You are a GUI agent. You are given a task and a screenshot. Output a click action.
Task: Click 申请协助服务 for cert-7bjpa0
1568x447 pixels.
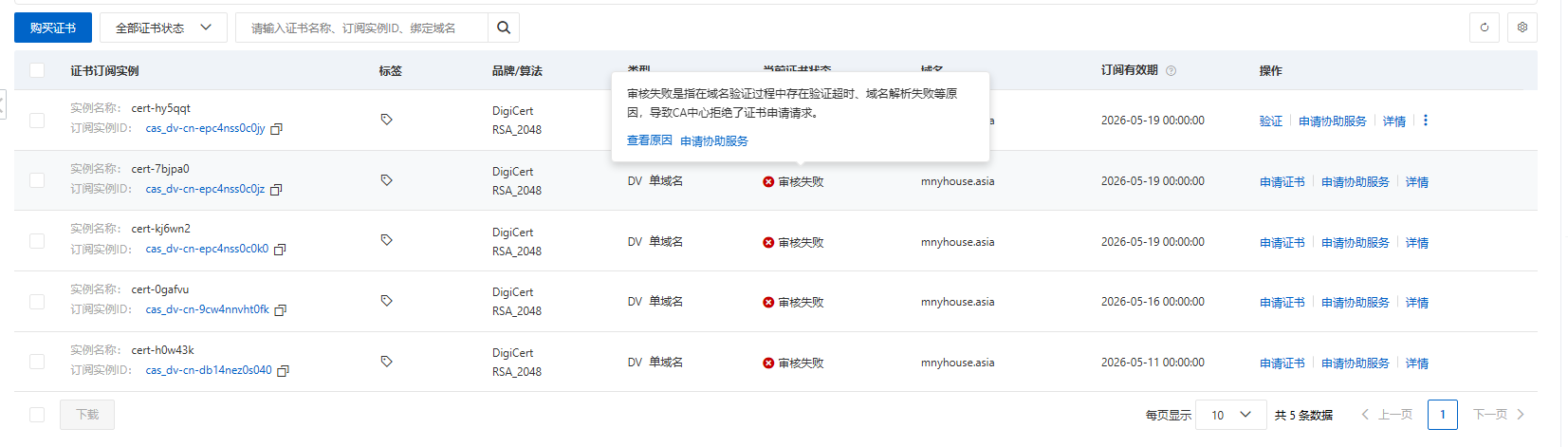coord(1356,182)
